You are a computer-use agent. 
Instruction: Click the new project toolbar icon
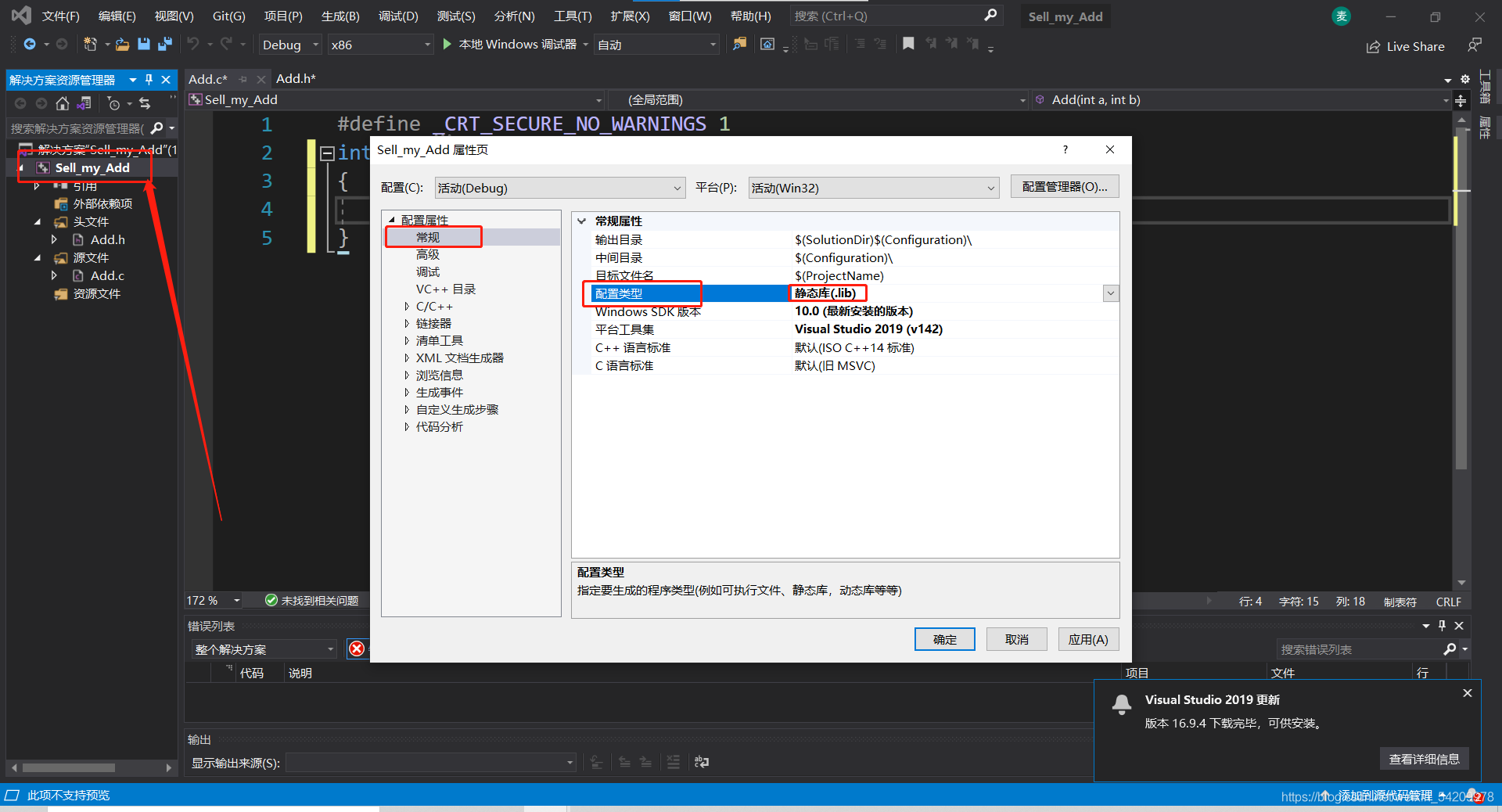(91, 45)
